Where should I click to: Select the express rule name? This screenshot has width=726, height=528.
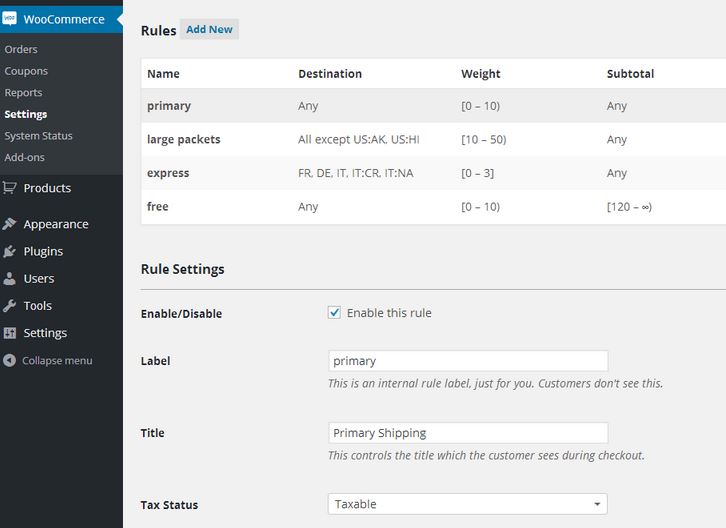coord(168,173)
